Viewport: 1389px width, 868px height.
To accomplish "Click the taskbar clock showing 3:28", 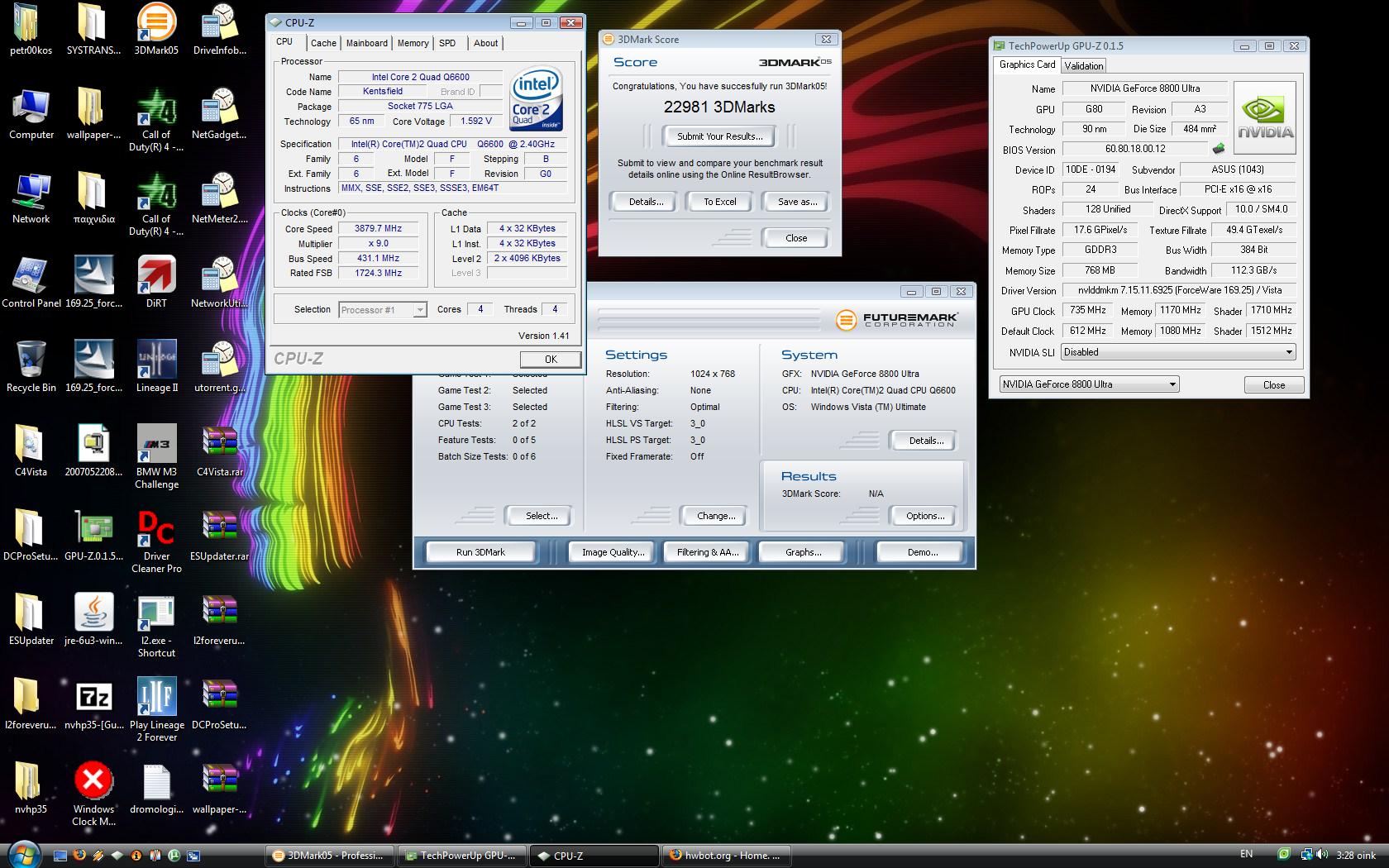I will coord(1356,856).
